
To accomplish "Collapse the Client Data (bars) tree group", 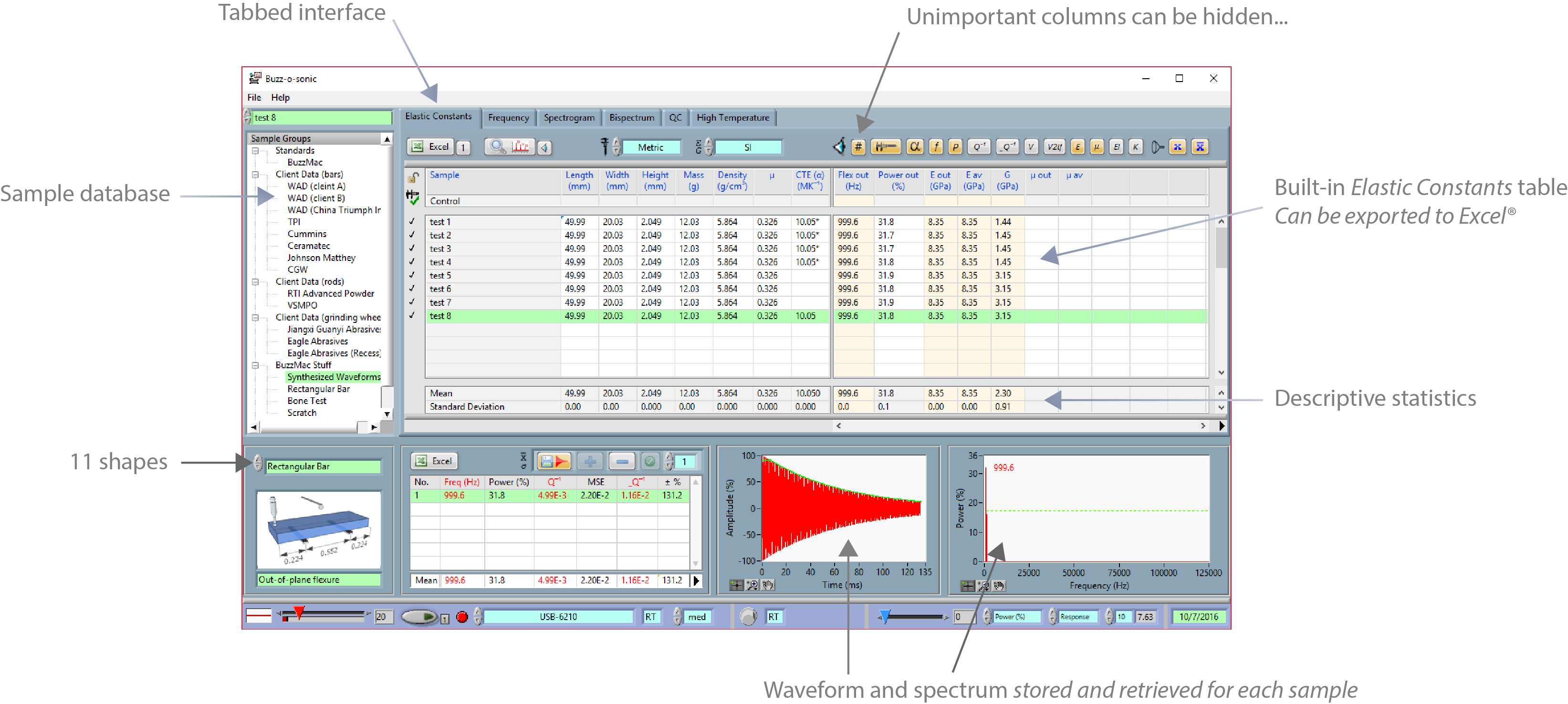I will [x=256, y=175].
